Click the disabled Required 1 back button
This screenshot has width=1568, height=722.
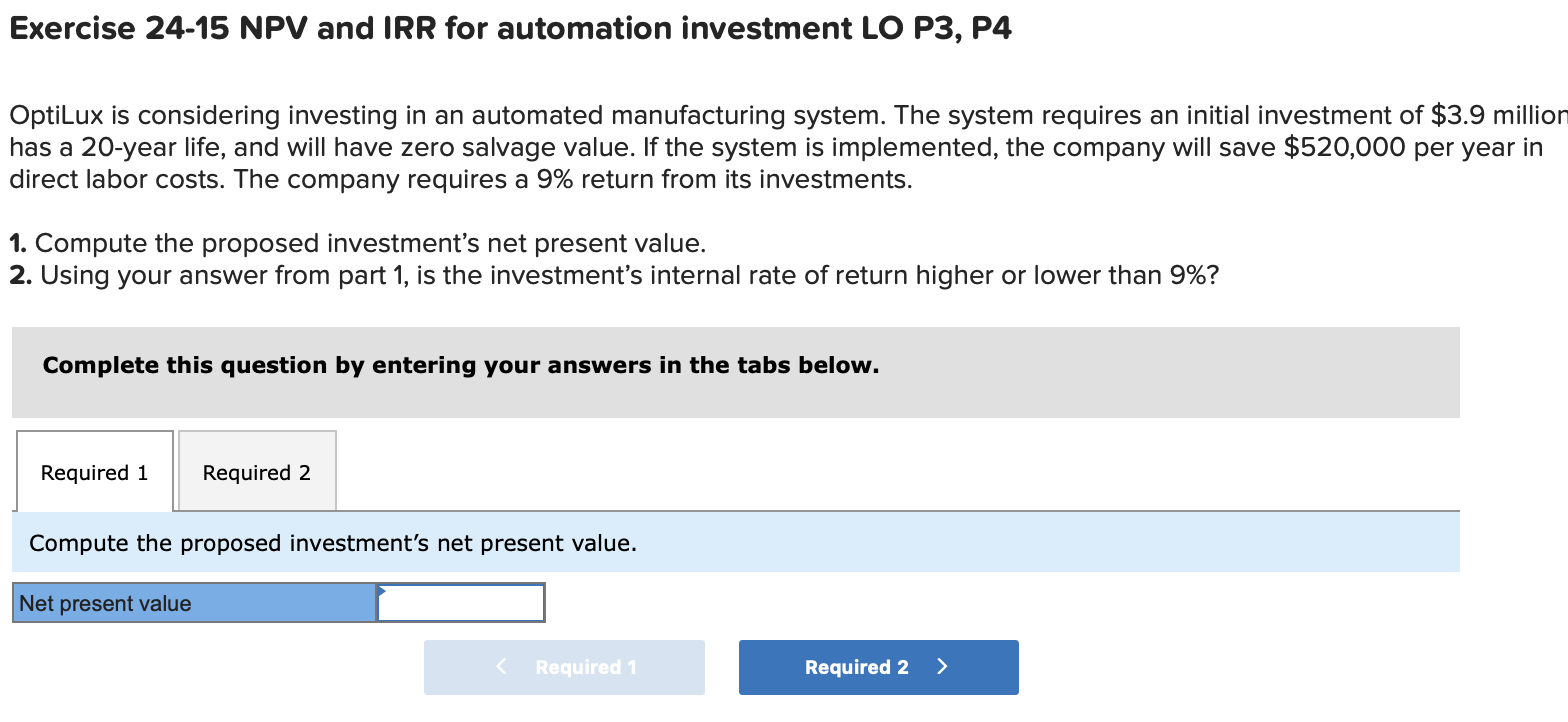564,667
